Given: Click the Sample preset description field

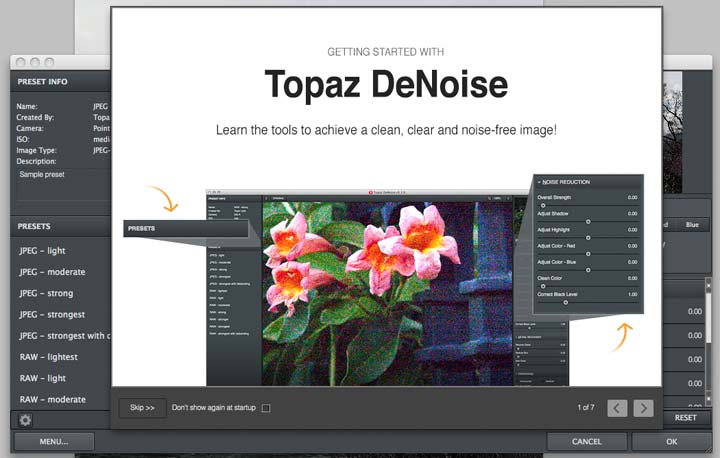Looking at the screenshot, I should click(x=64, y=184).
